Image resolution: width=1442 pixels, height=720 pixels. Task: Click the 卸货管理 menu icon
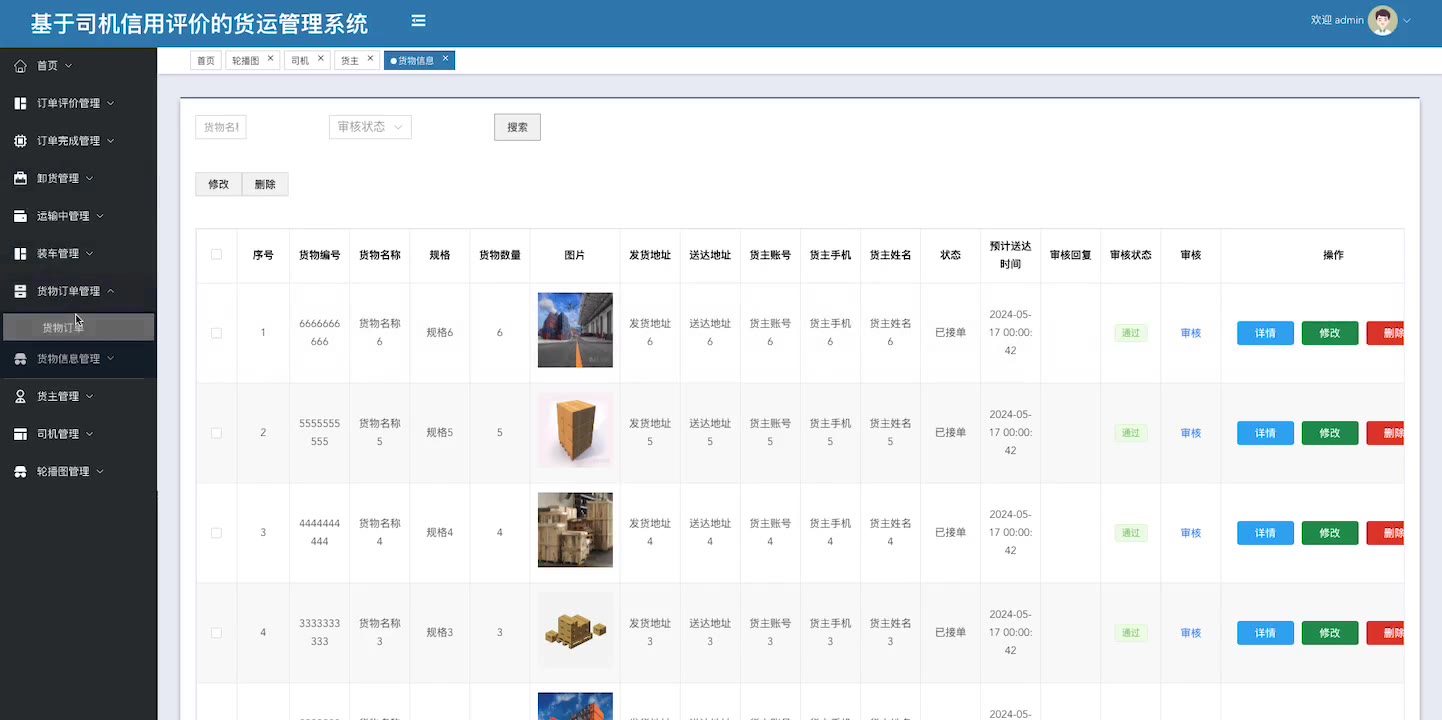20,178
